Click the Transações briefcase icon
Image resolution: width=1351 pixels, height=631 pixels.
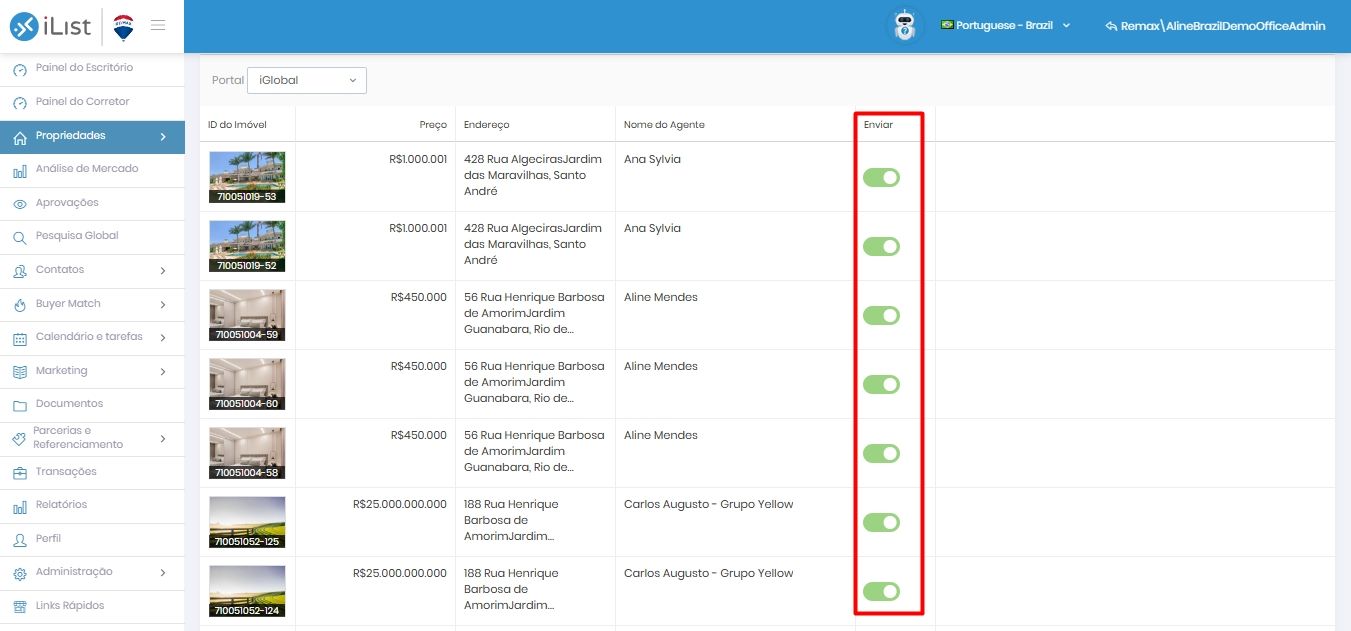point(20,473)
